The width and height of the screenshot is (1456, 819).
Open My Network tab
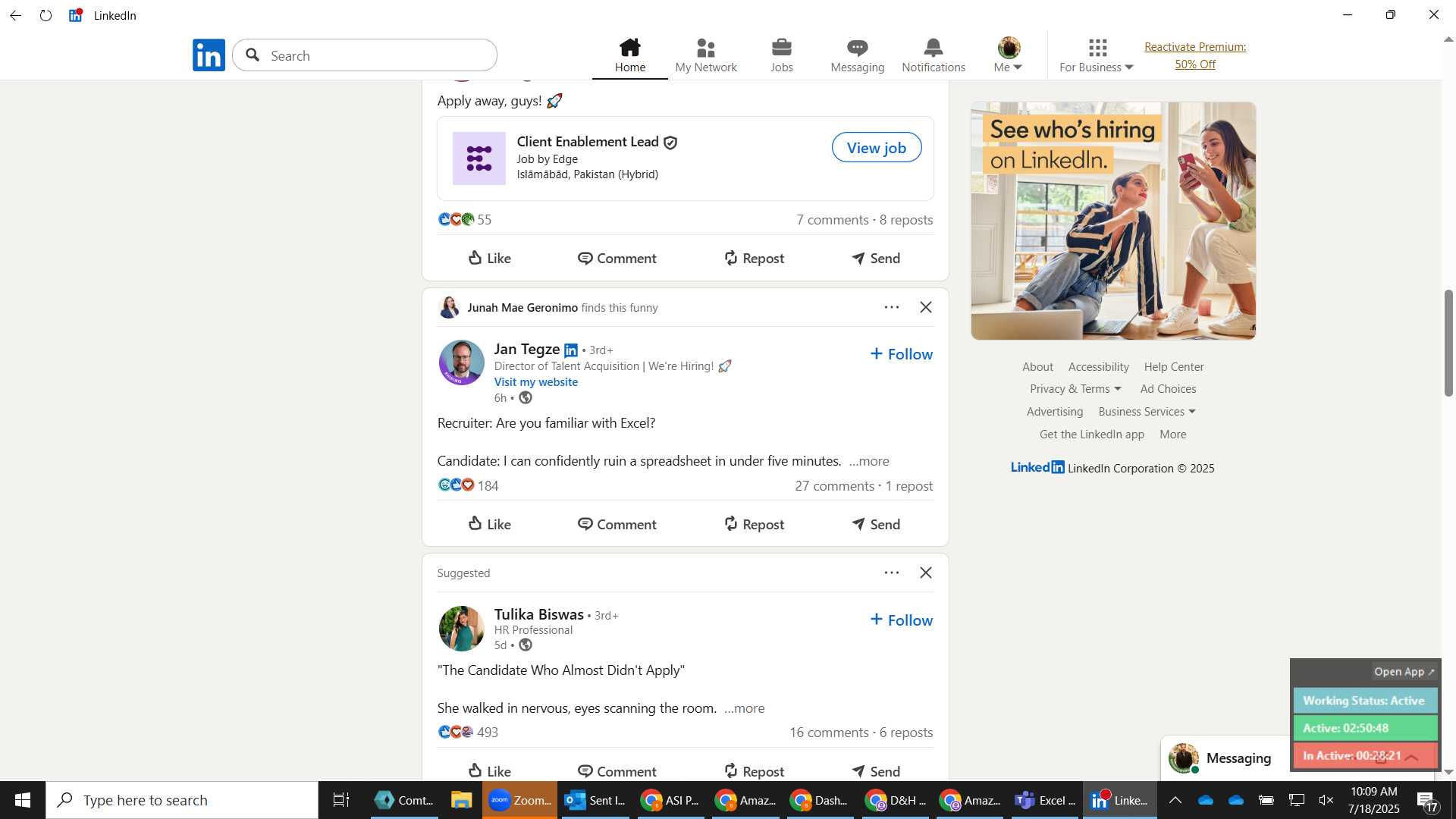pos(705,55)
